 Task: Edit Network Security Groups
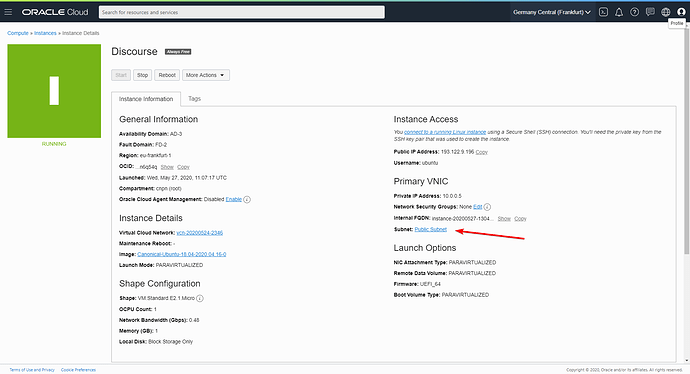point(477,207)
